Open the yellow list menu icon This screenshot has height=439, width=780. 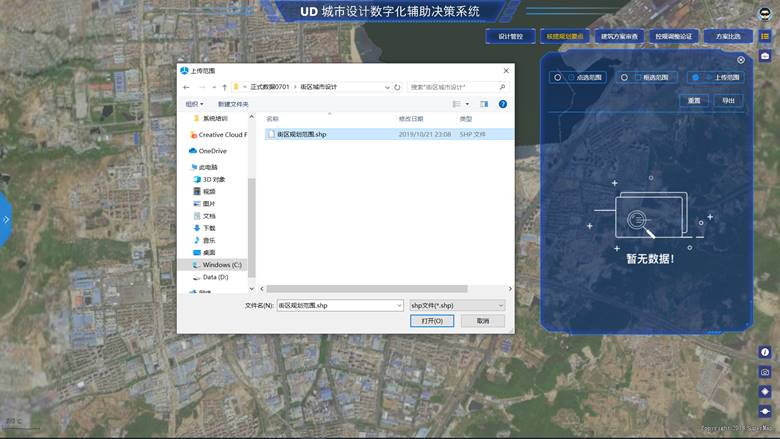(x=765, y=36)
